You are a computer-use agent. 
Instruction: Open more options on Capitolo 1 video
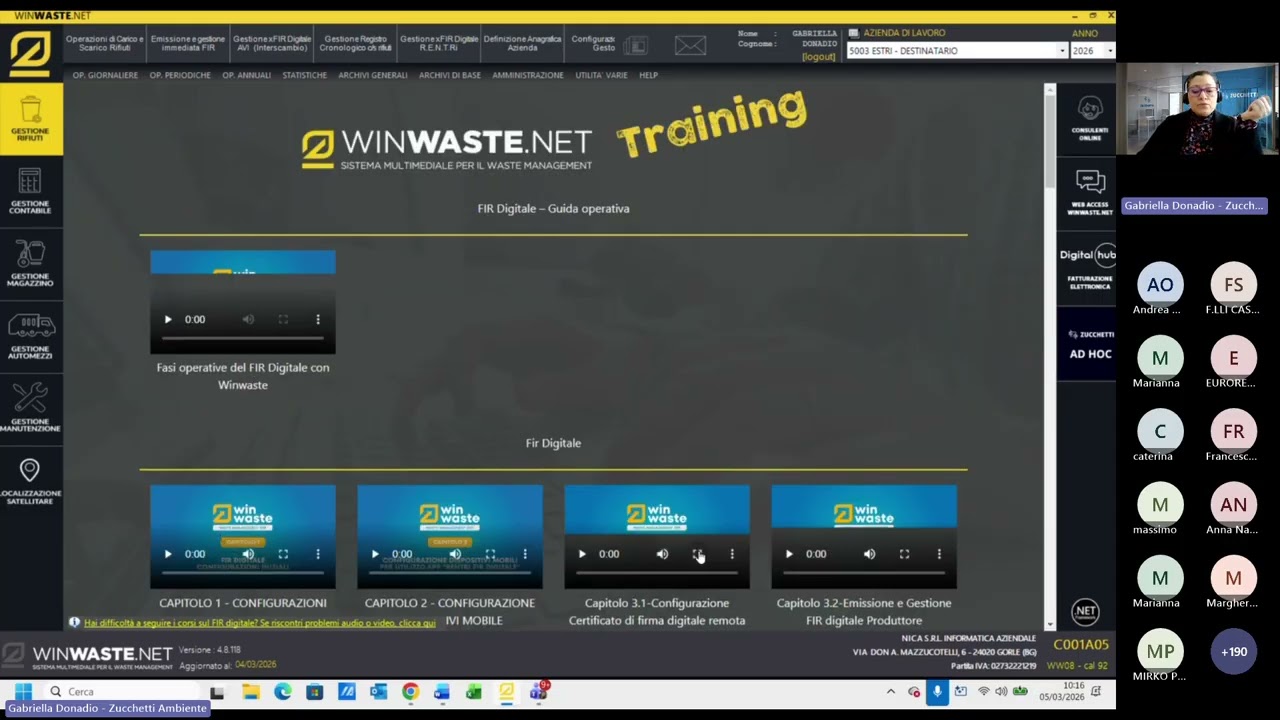click(x=318, y=554)
